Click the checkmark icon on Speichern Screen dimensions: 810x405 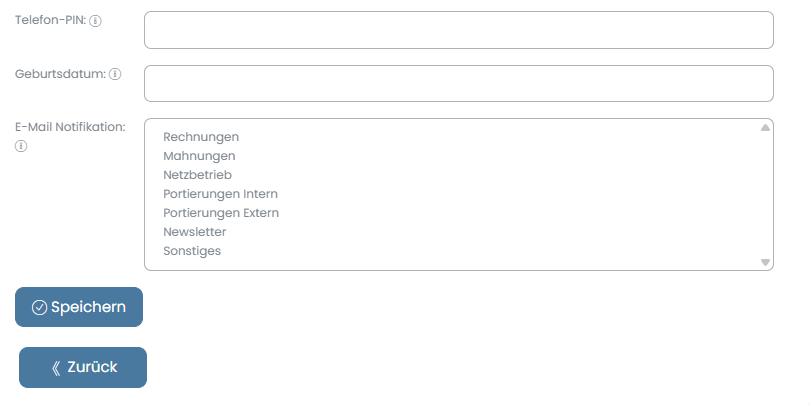point(39,307)
